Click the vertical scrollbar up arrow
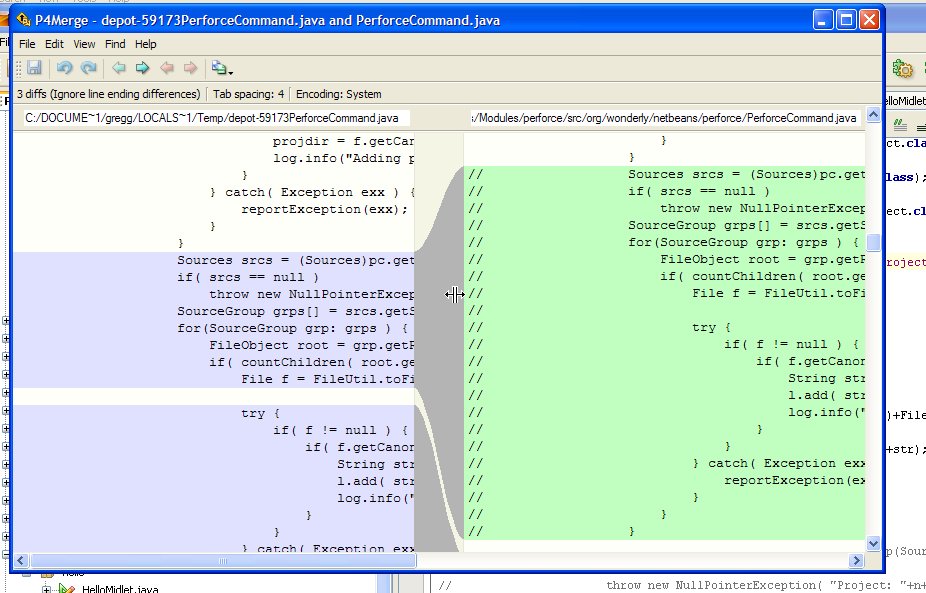 [873, 115]
